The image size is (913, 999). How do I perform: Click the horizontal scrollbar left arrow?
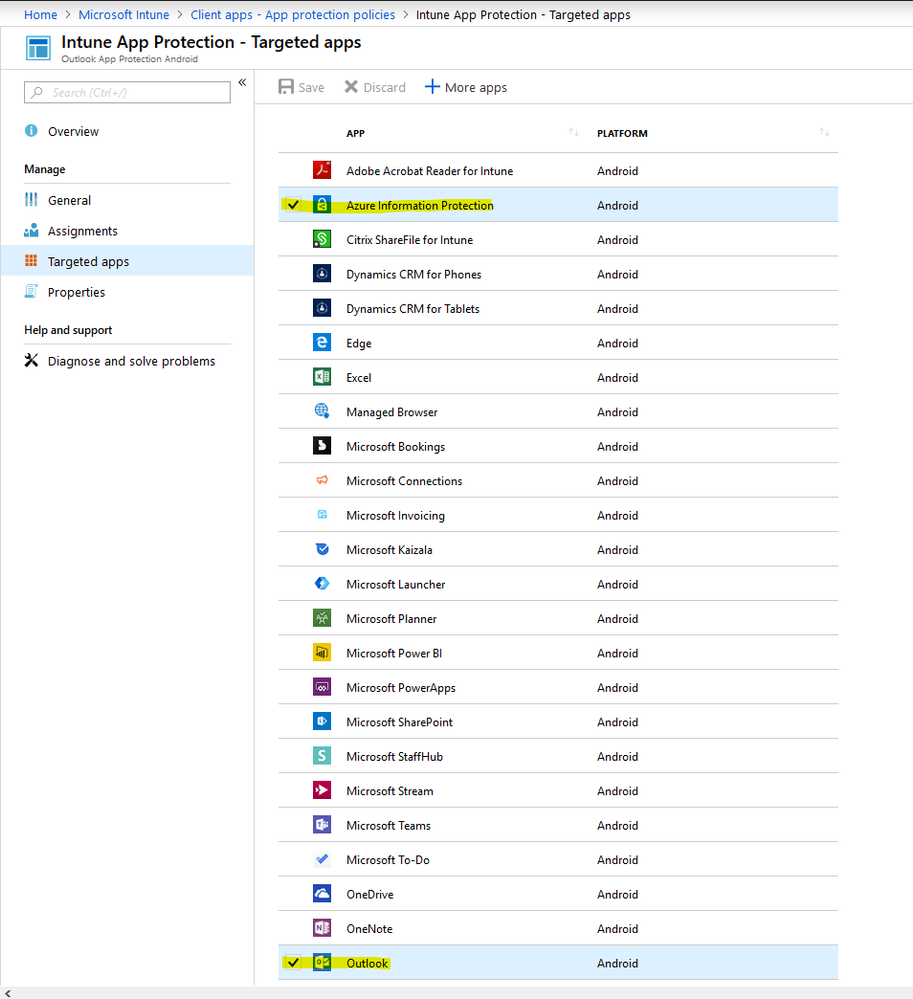[x=8, y=993]
